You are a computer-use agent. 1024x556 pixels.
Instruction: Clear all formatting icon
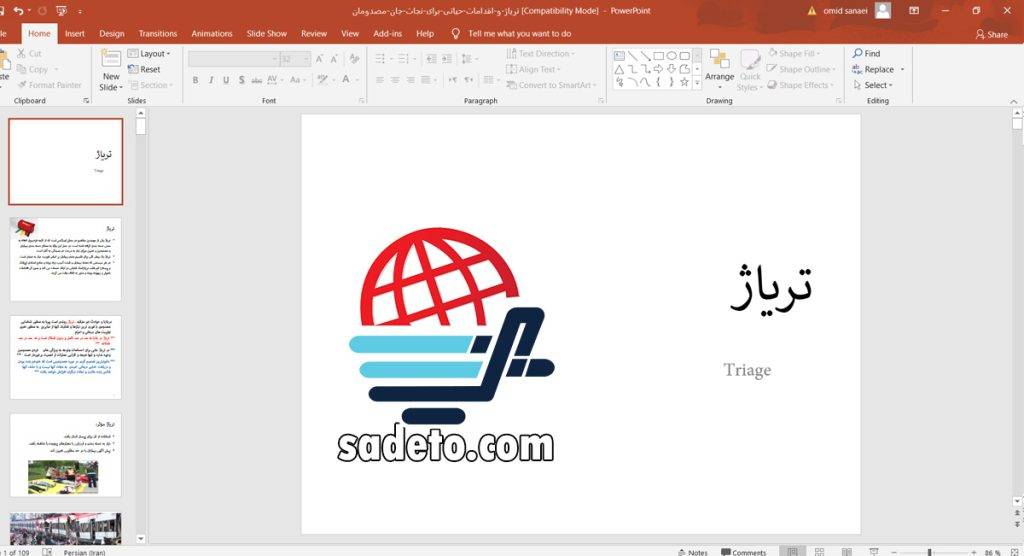[x=355, y=59]
